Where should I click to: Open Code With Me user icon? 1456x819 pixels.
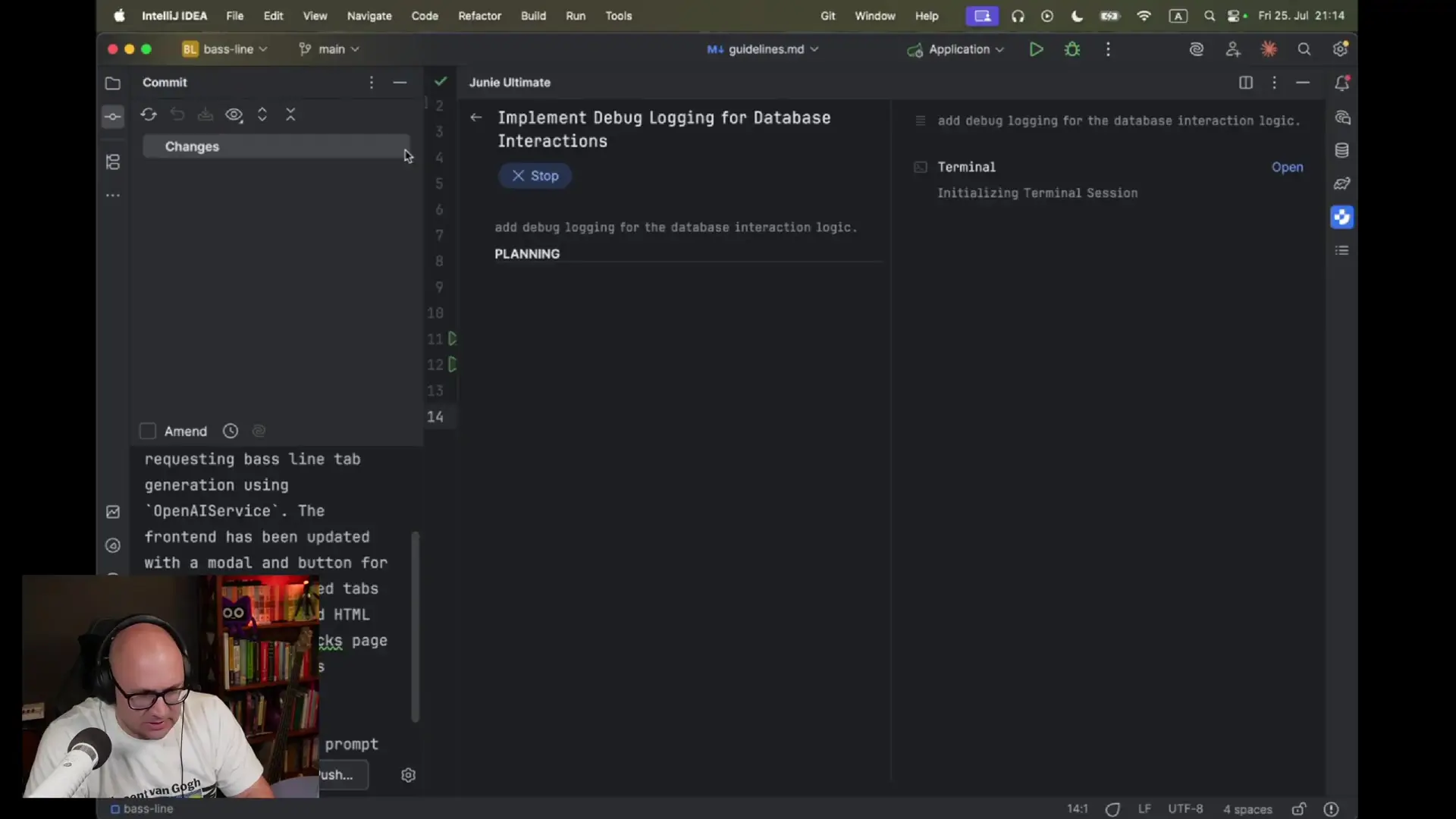coord(1233,49)
